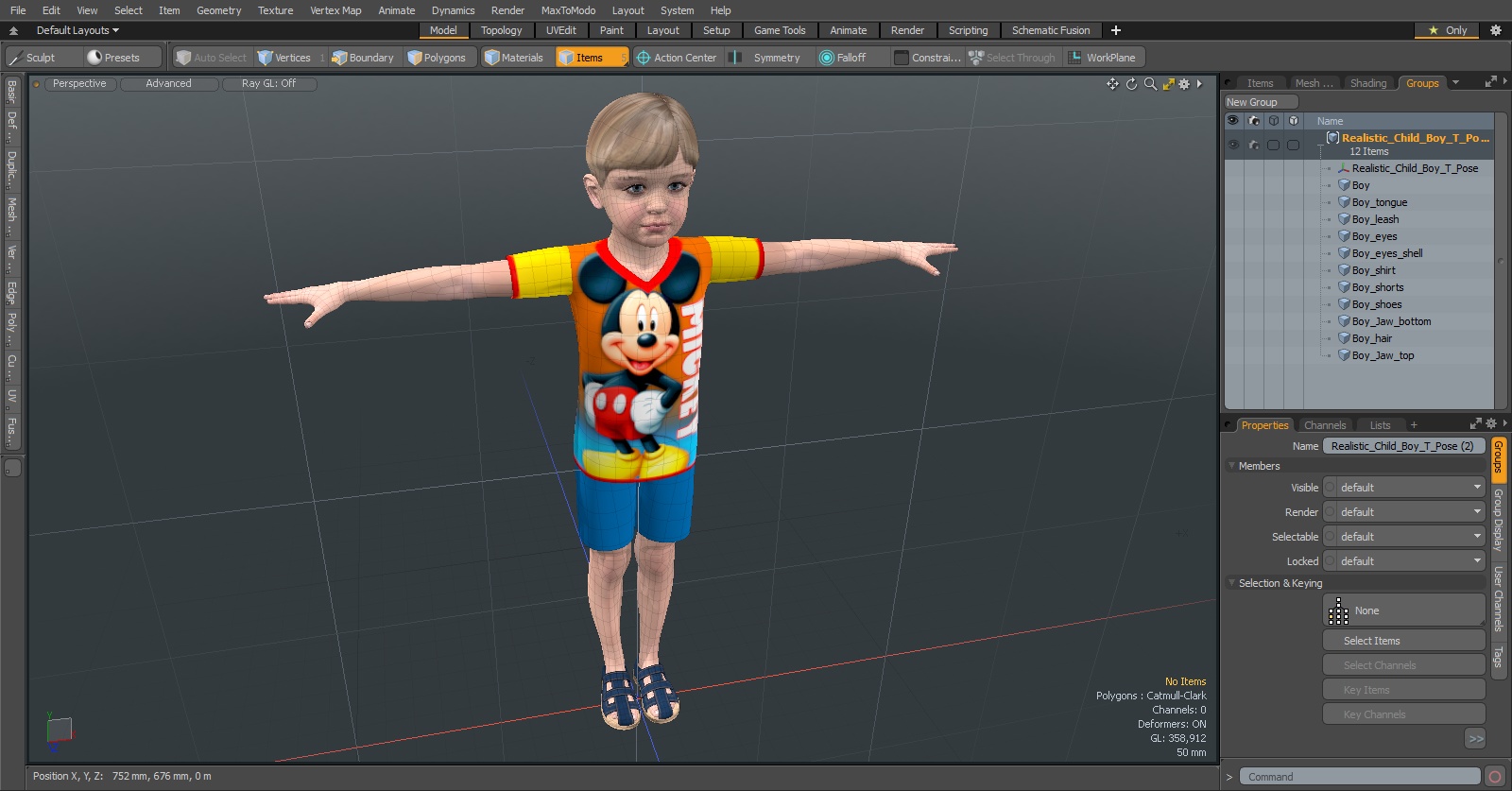
Task: Open the viewport settings gear icon
Action: pos(1184,84)
